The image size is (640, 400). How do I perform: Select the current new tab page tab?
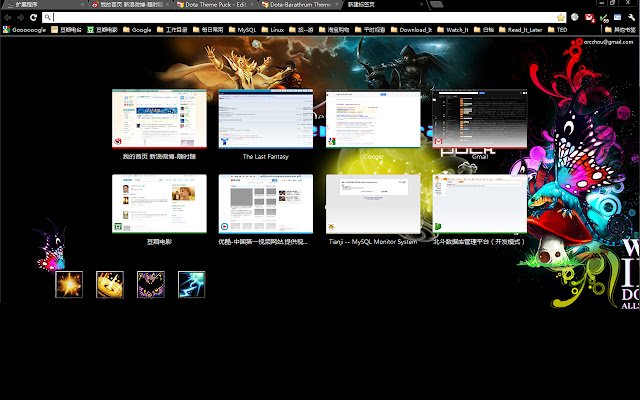[384, 4]
